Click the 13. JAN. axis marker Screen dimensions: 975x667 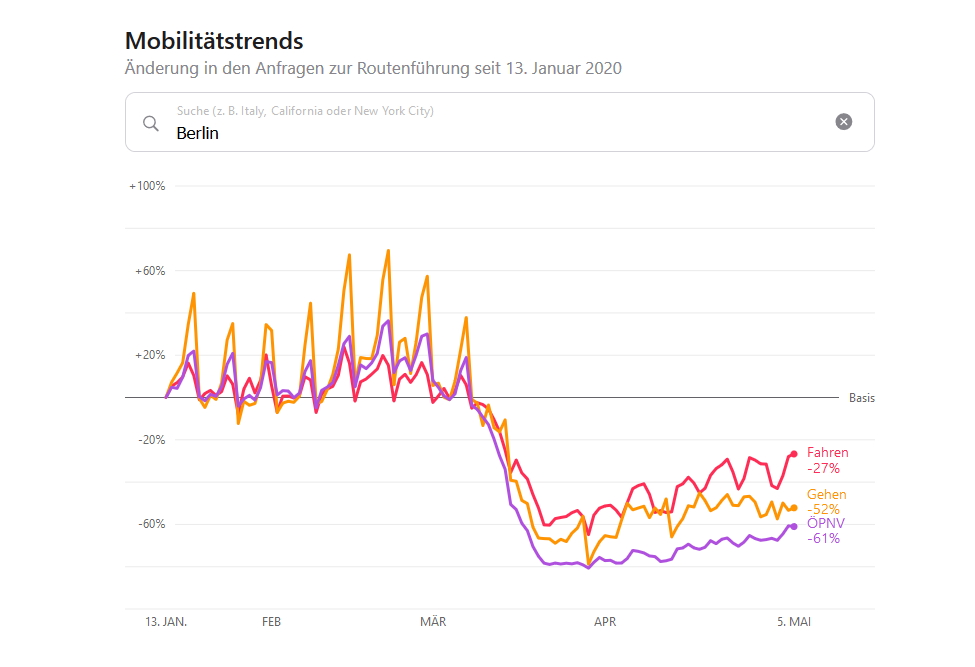(166, 622)
